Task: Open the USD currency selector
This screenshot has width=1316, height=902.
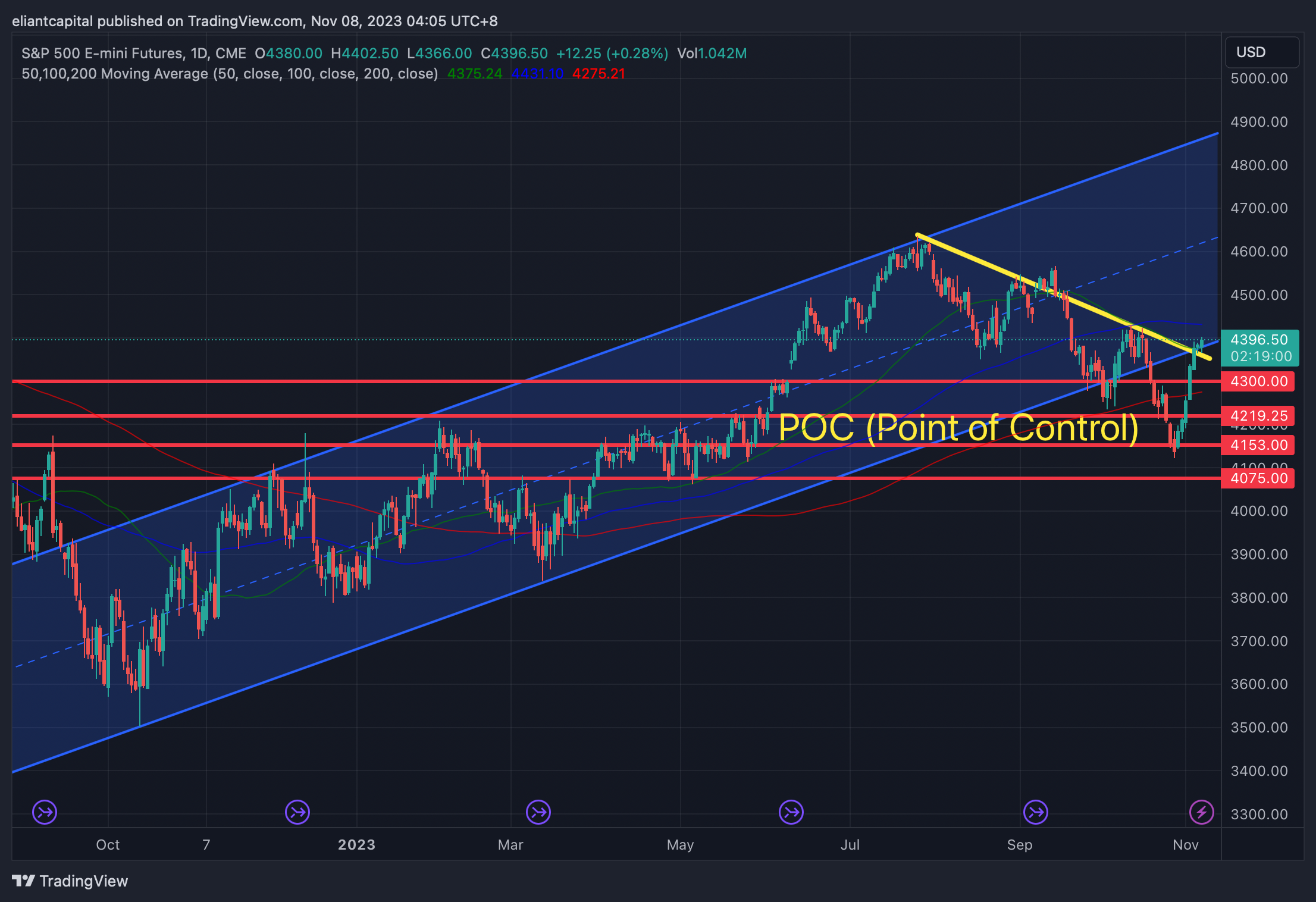Action: pos(1261,52)
